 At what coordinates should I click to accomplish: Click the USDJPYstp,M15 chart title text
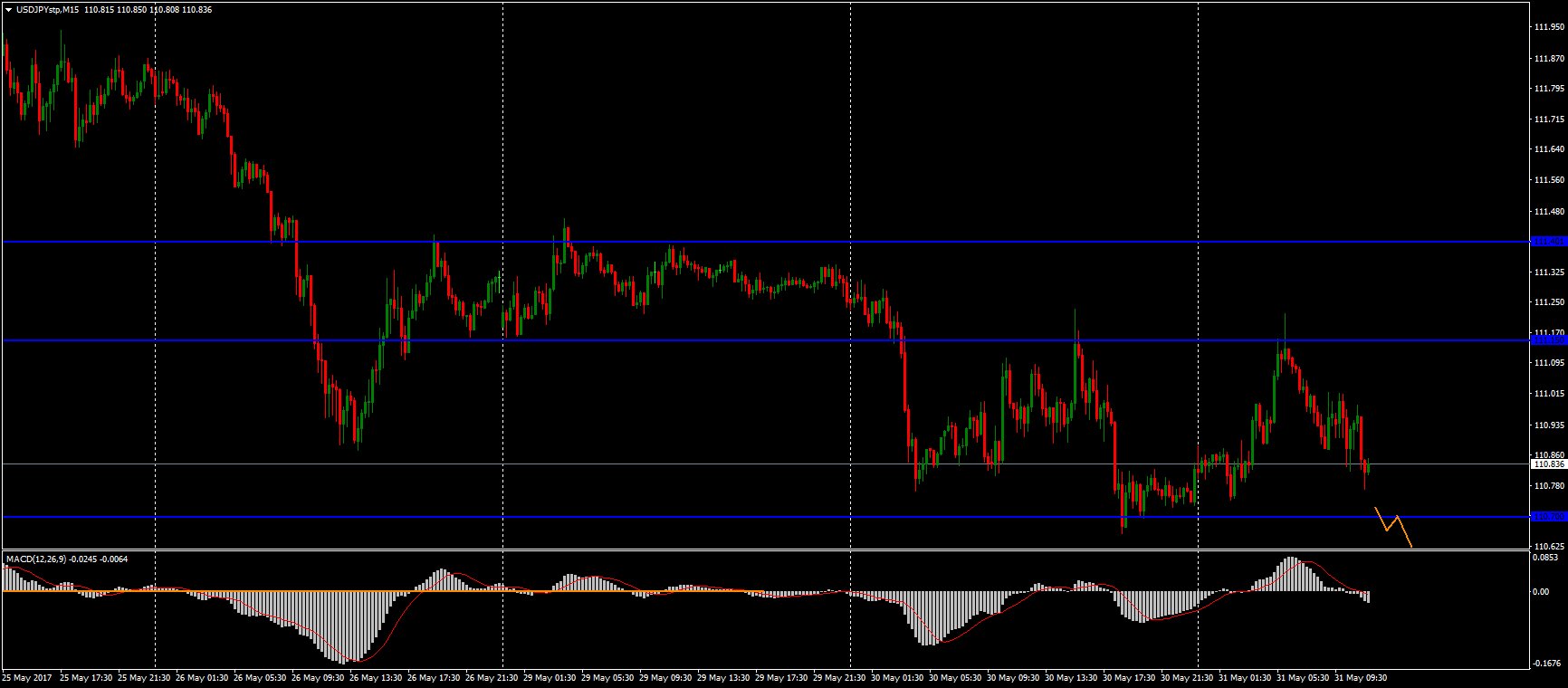[x=47, y=10]
